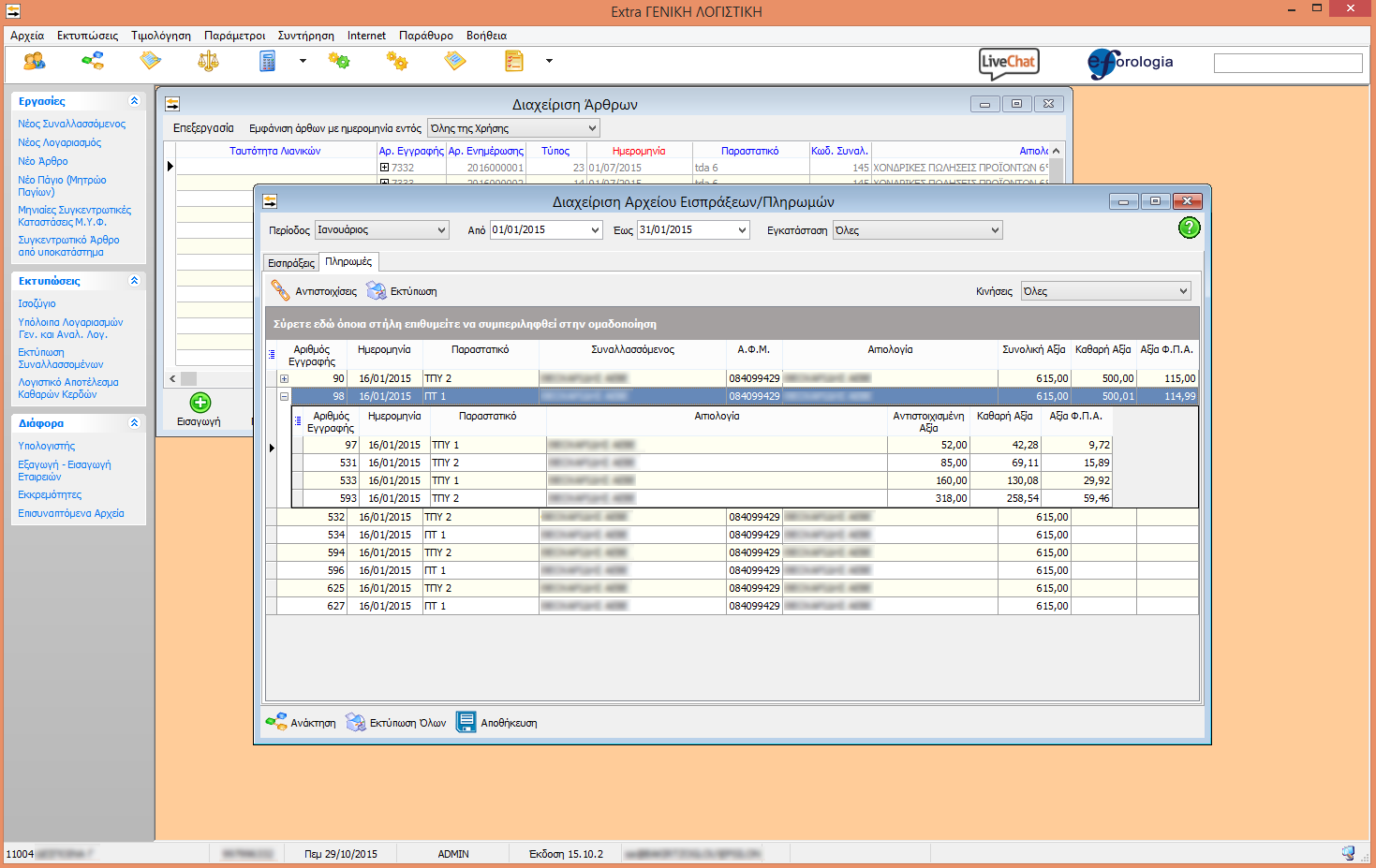The image size is (1376, 868).
Task: Click Νέος Συναλλασσόμενος link in sidebar
Action: tap(71, 124)
